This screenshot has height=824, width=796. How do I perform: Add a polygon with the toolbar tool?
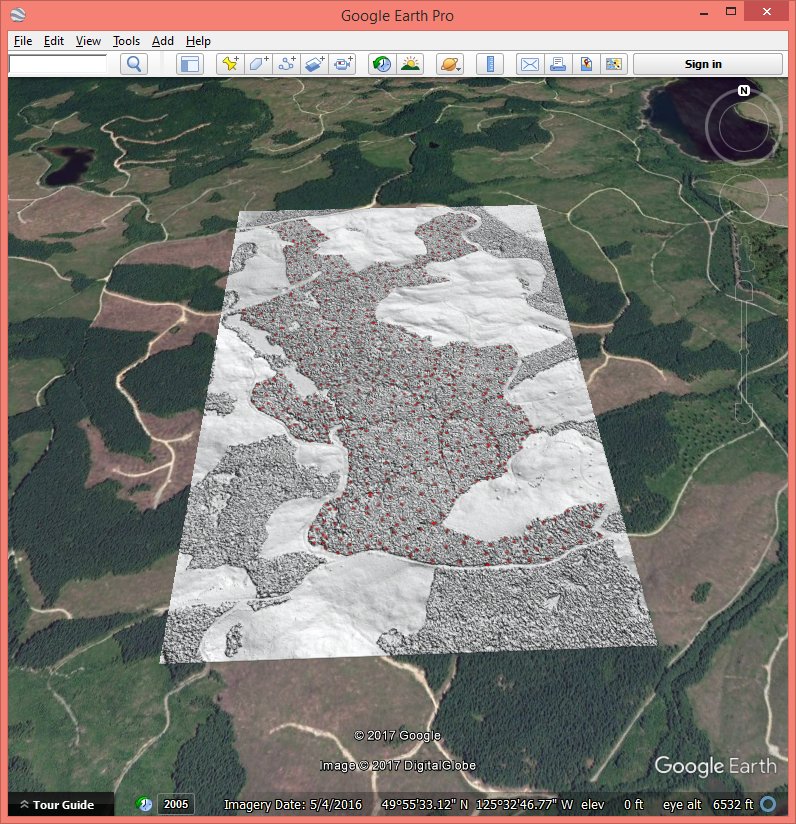[258, 64]
